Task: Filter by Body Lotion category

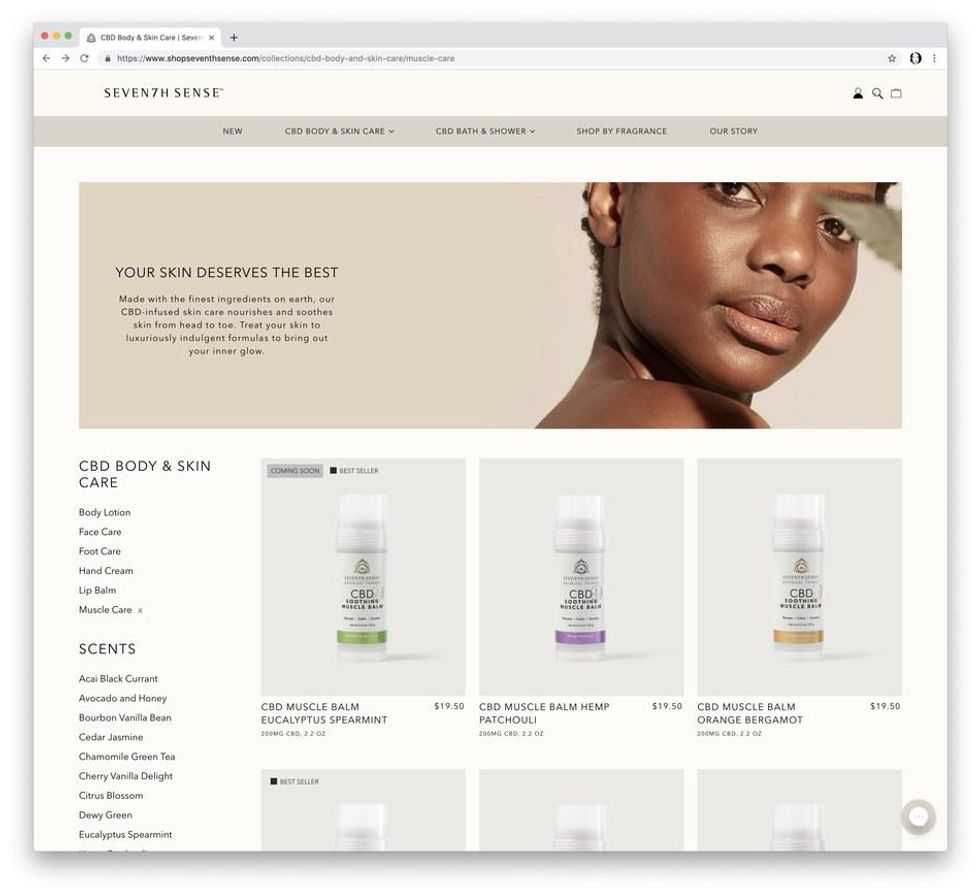Action: 104,512
